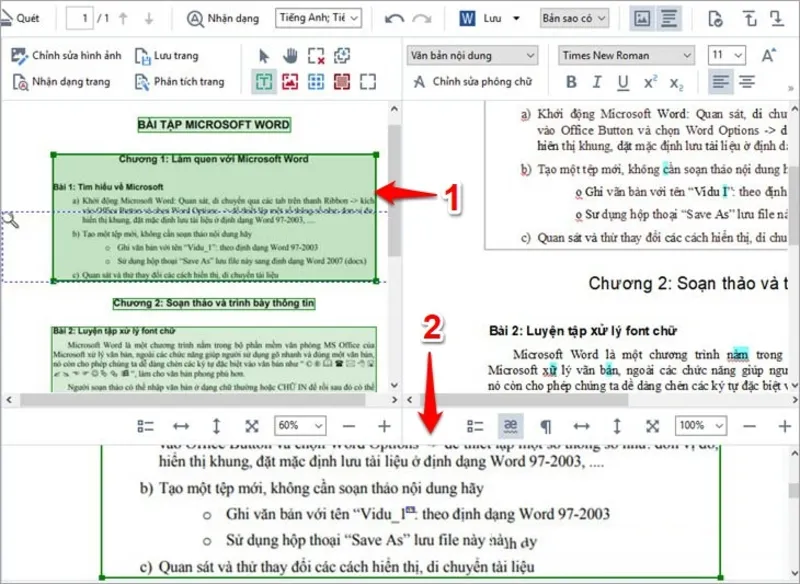
Task: Go to next page with down arrow
Action: coord(148,19)
